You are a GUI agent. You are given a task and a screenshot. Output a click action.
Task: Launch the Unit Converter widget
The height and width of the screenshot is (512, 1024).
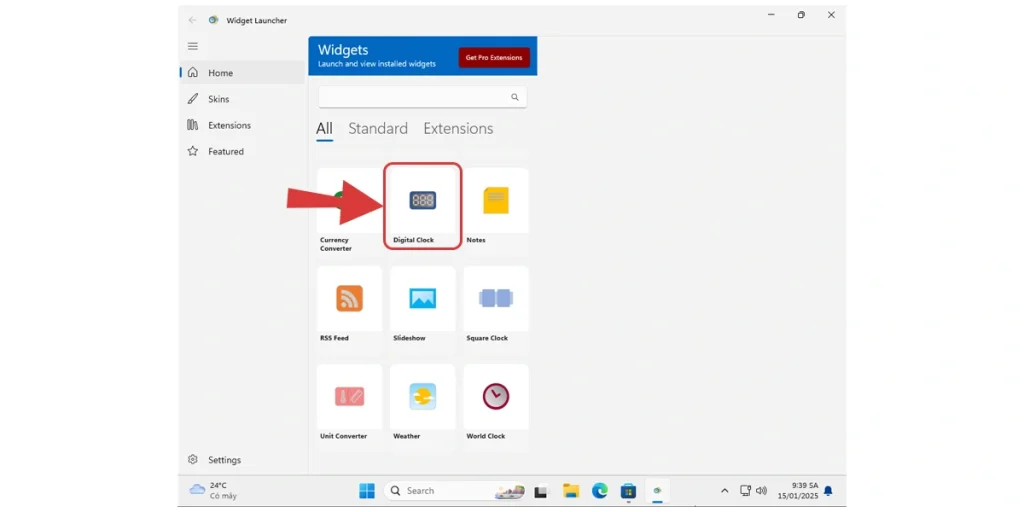click(349, 401)
